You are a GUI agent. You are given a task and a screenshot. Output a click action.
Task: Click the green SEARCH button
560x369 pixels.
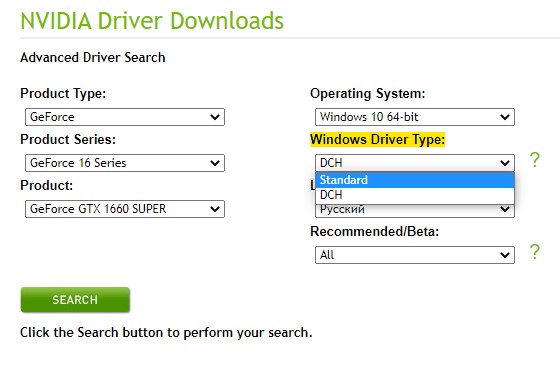(x=75, y=300)
